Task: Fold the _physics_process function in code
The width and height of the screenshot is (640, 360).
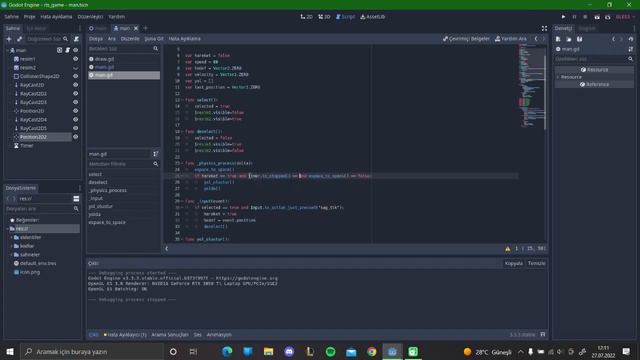Action: click(x=182, y=163)
